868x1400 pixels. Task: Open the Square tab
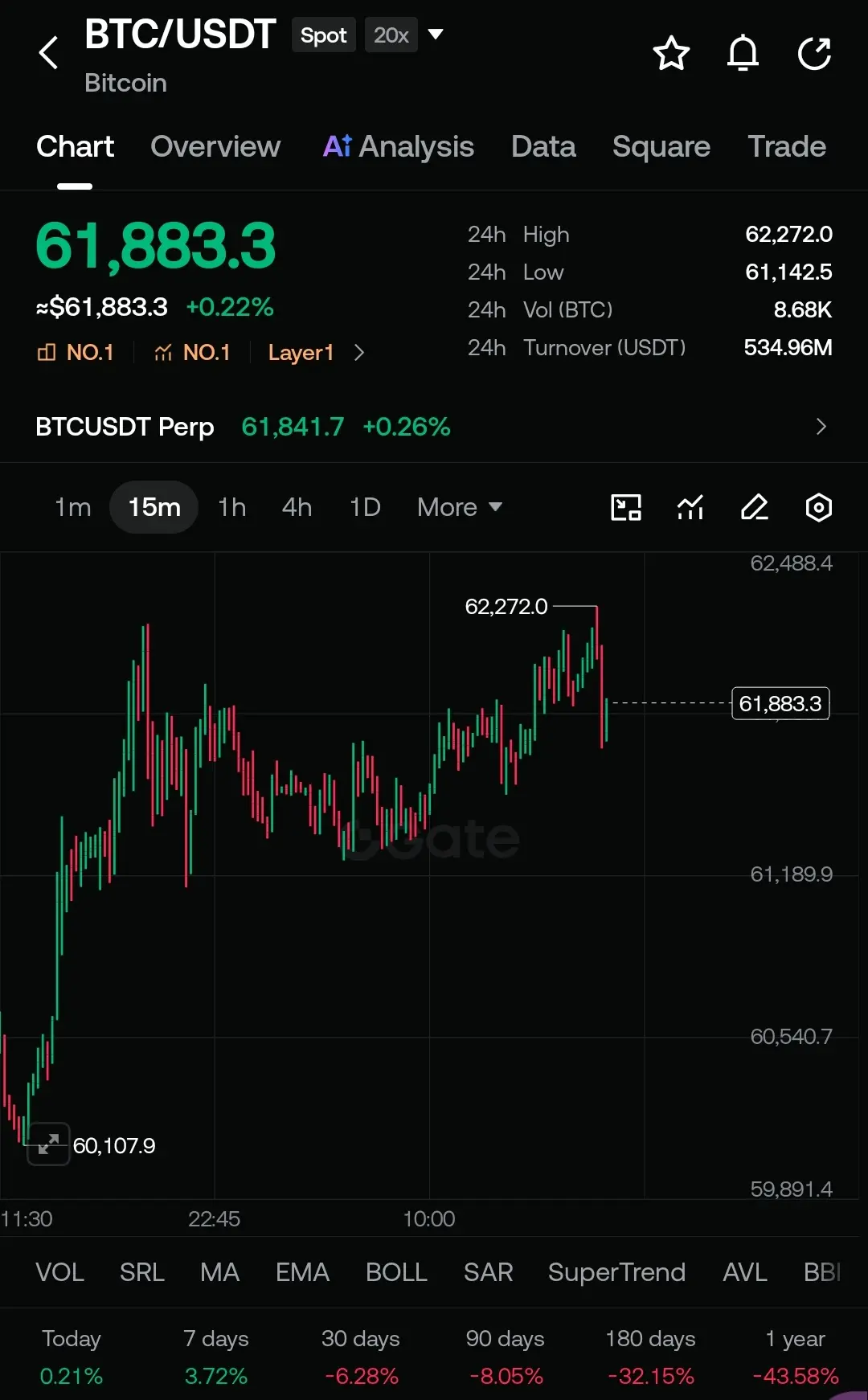tap(661, 147)
